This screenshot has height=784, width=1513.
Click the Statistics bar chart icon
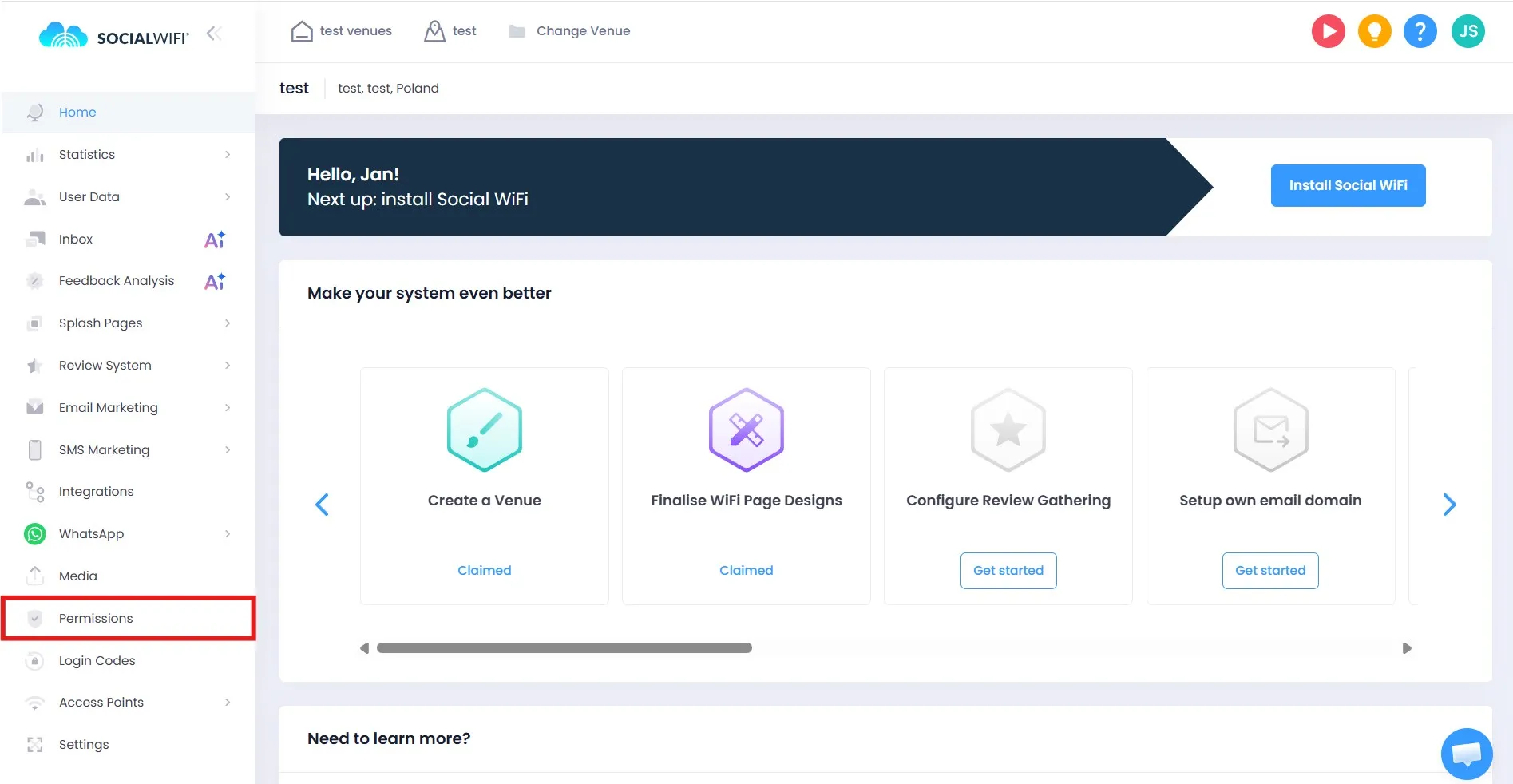click(x=35, y=155)
